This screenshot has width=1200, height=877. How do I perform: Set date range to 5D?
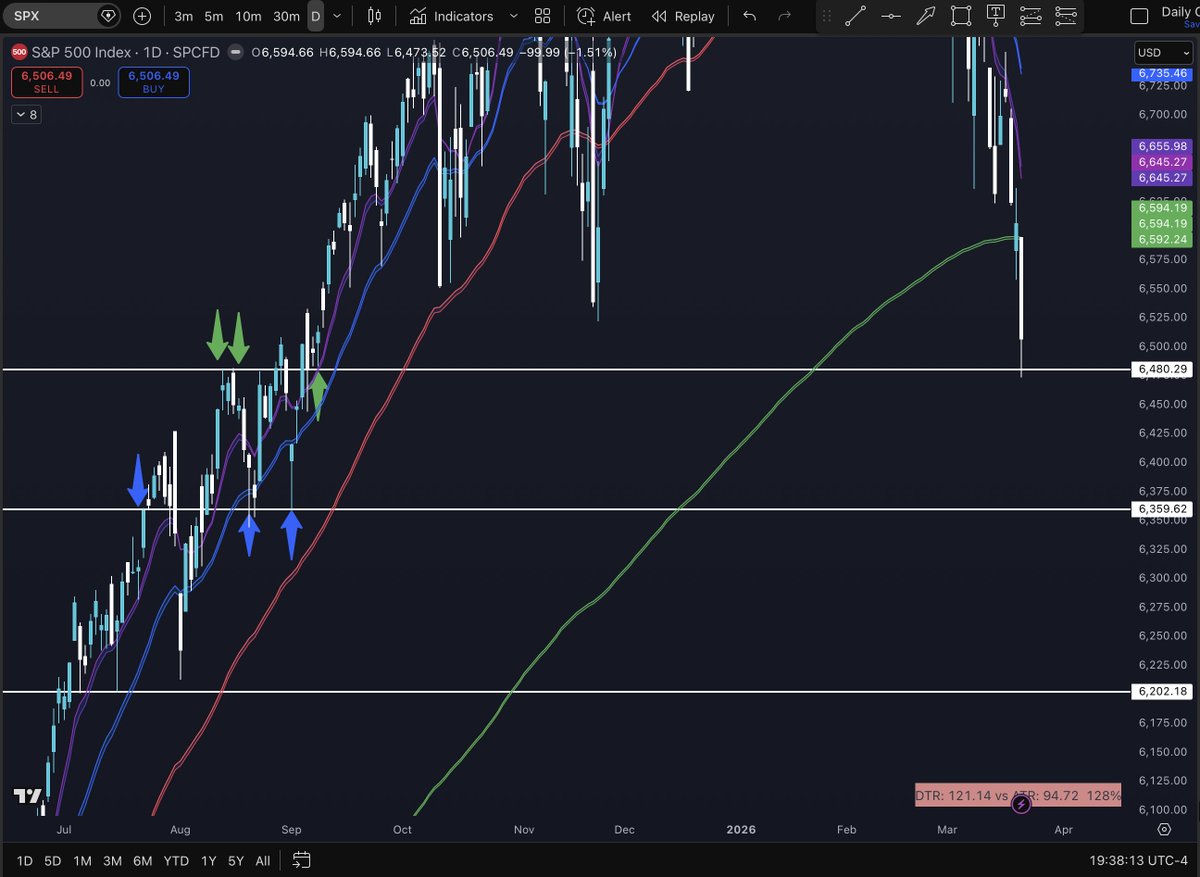[53, 860]
